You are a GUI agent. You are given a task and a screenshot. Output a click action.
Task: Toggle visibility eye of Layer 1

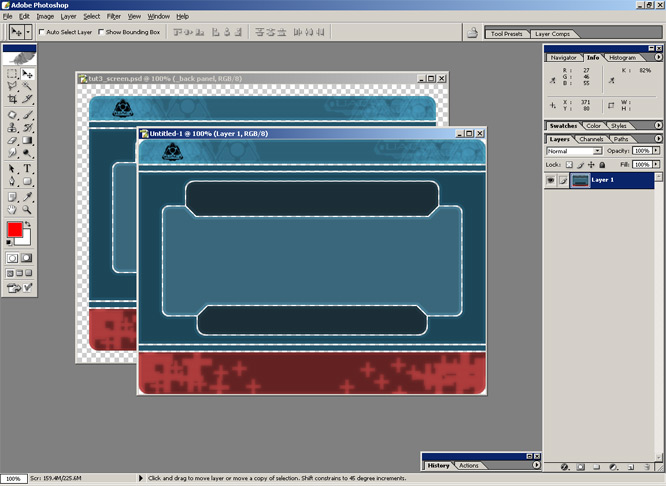[x=550, y=180]
